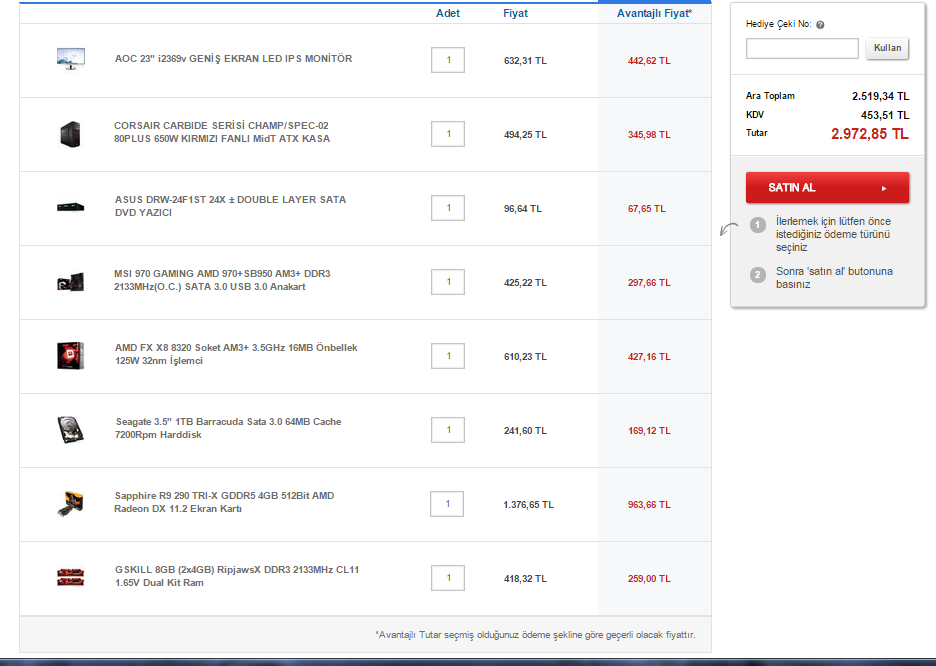Click the 1.376,65 TL price
The image size is (936, 666).
pos(528,505)
